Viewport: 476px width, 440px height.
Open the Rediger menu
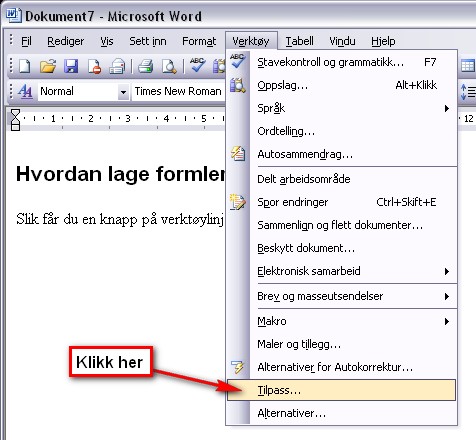tap(66, 41)
